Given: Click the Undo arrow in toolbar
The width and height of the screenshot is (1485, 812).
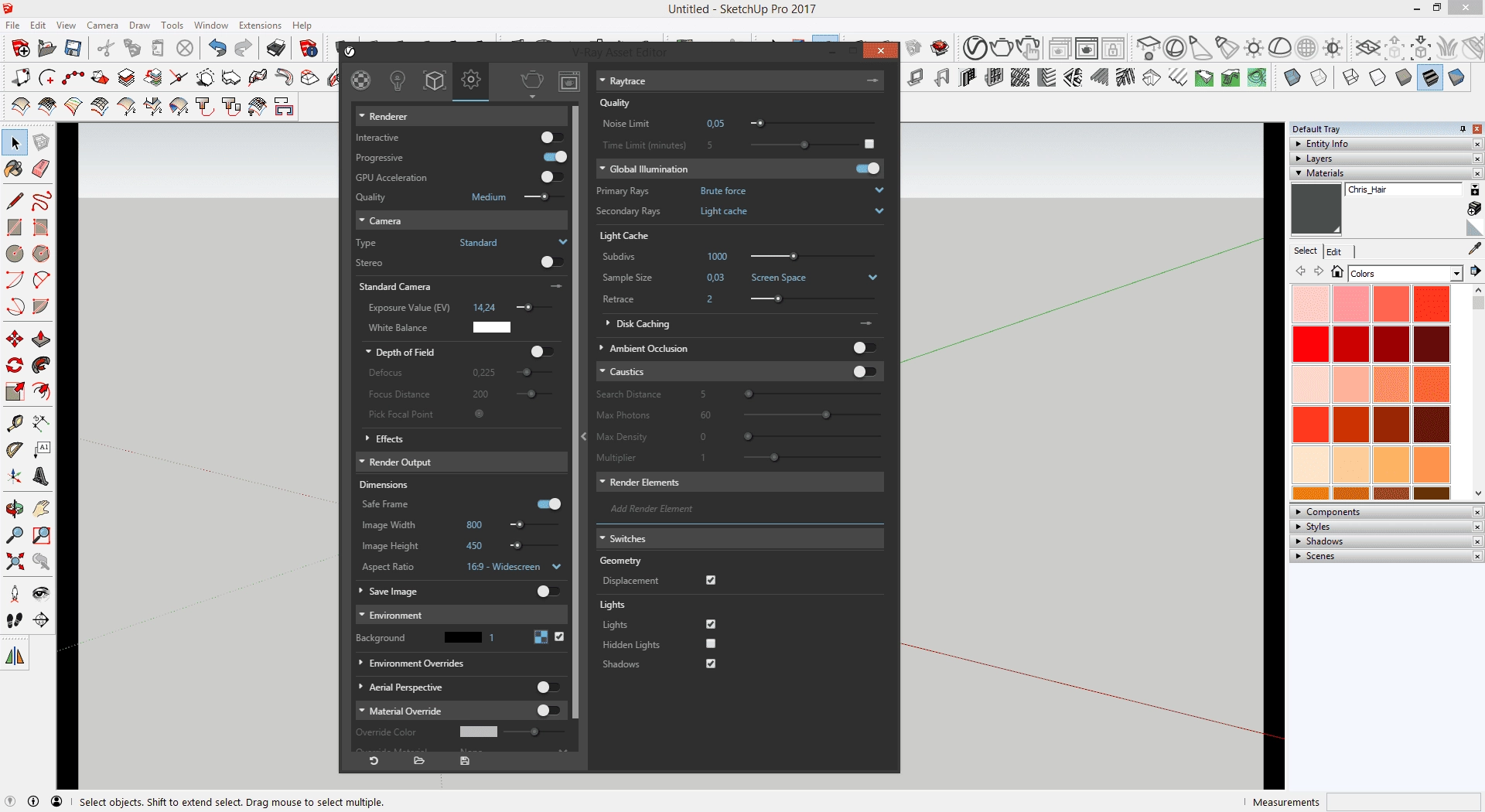Looking at the screenshot, I should 217,49.
